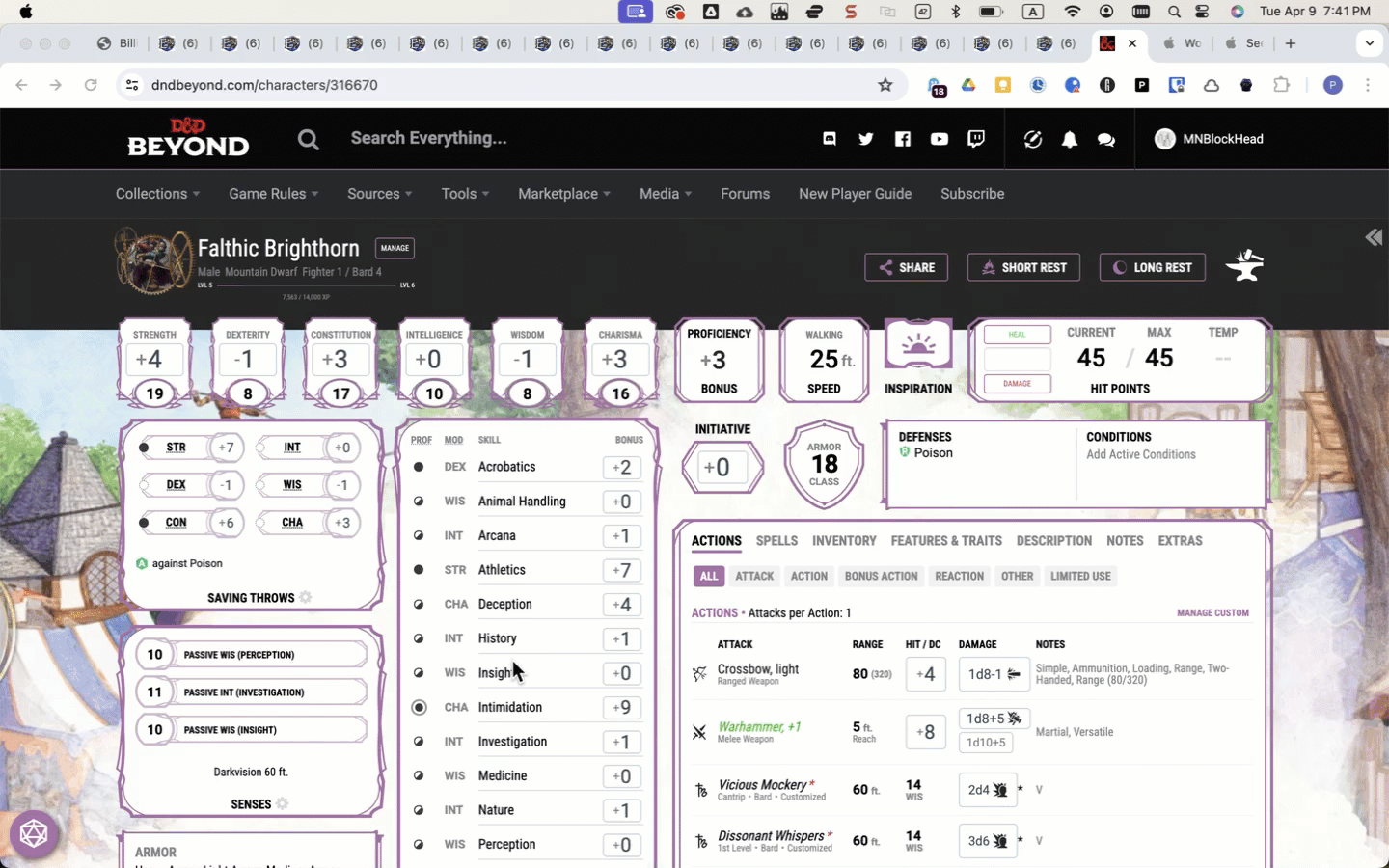Click the D&D Beyond search magnifier icon
The height and width of the screenshot is (868, 1389).
point(308,140)
